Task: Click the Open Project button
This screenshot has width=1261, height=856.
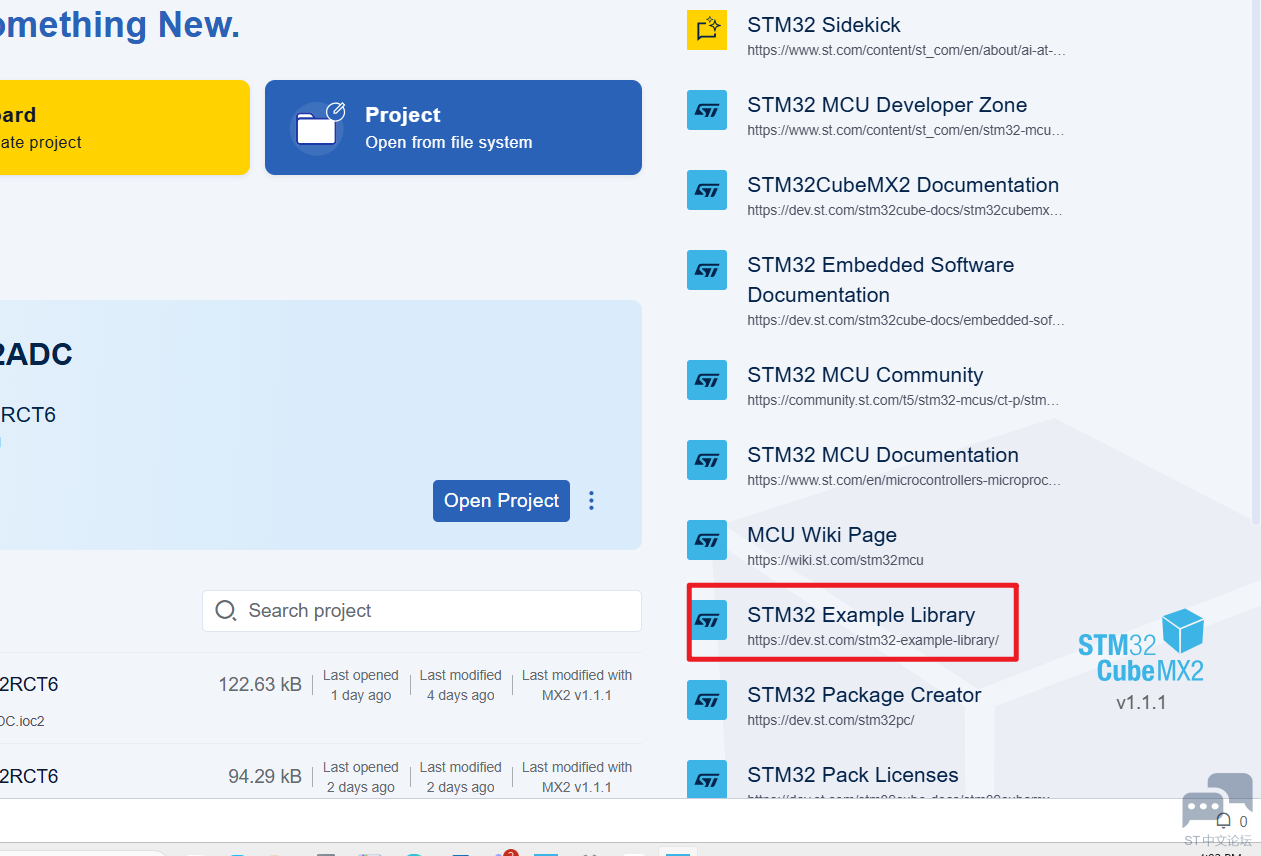Action: click(501, 501)
